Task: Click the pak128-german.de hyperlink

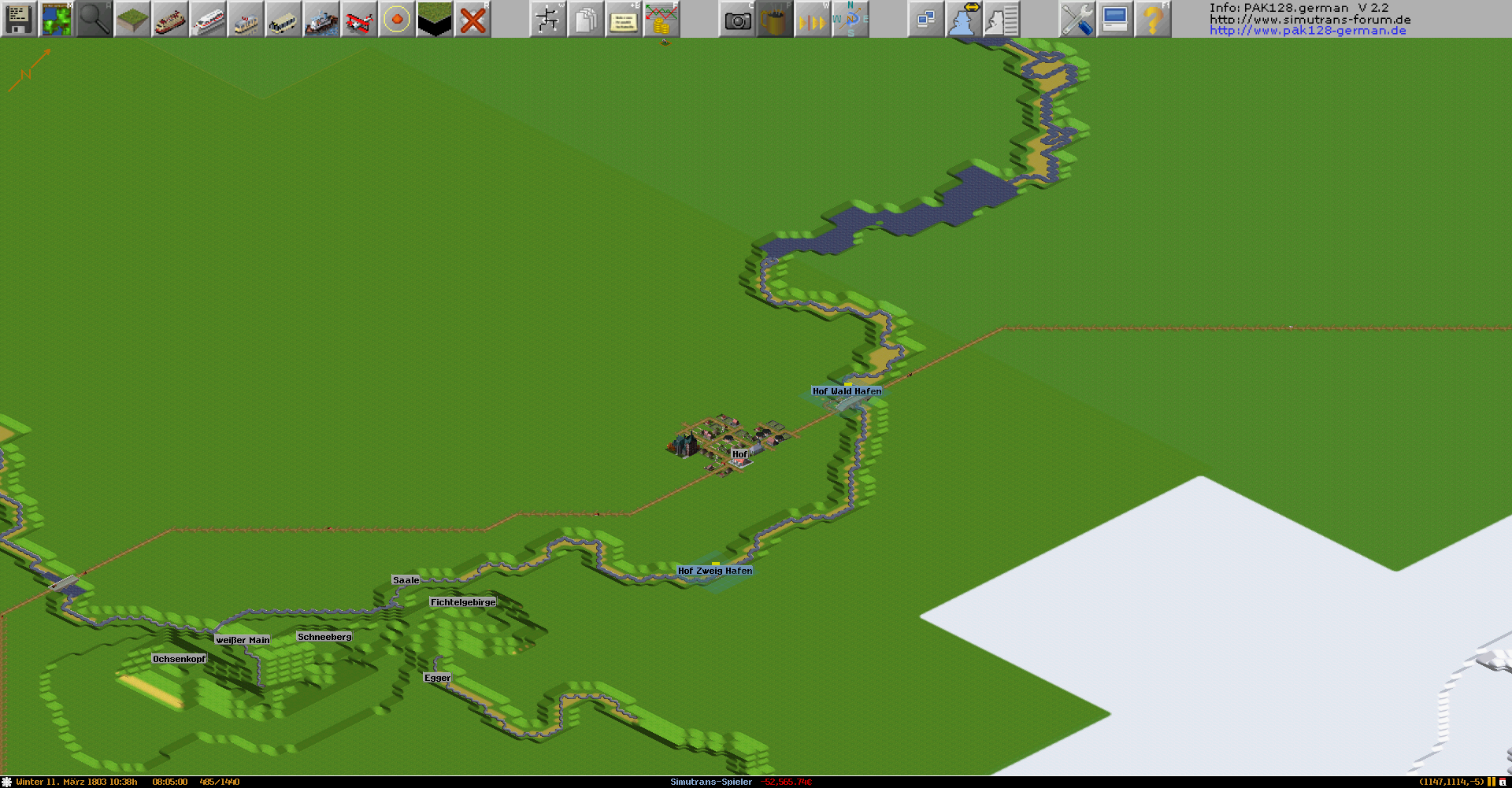Action: tap(1307, 31)
